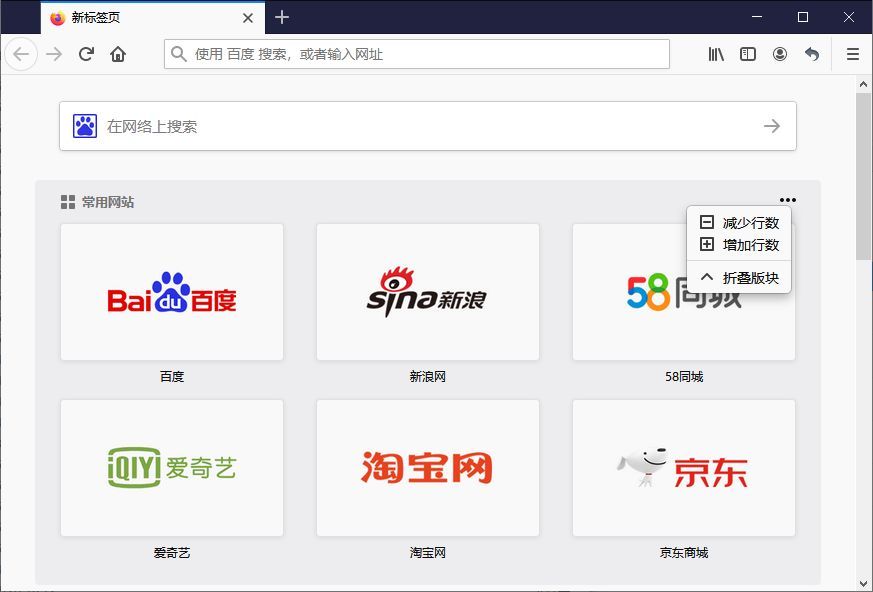873x592 pixels.
Task: Submit search with the arrow button
Action: tap(772, 126)
